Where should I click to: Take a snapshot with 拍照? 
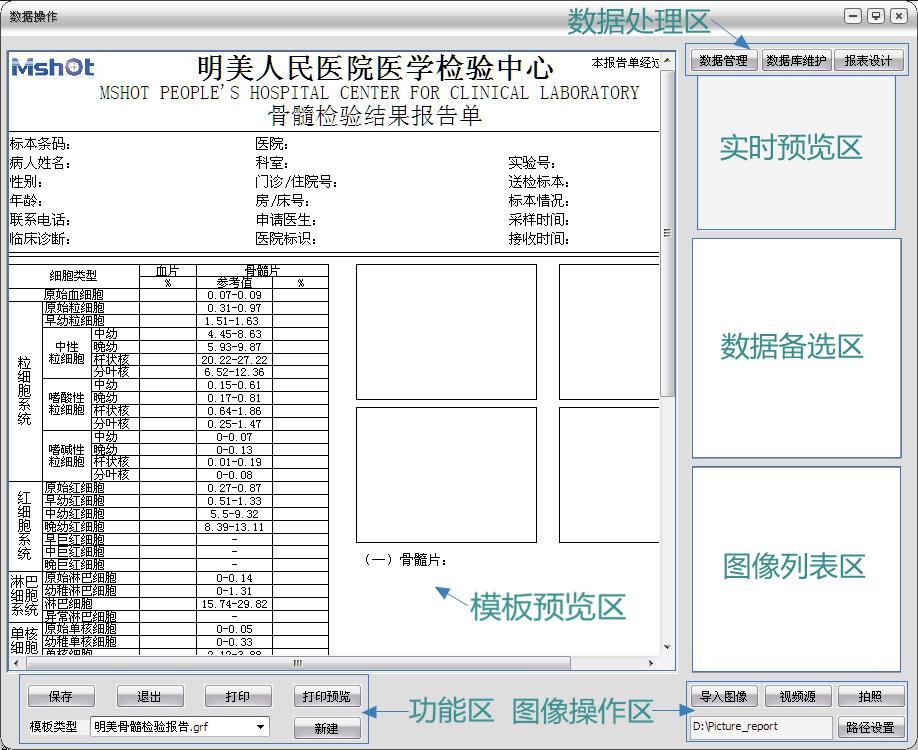pos(869,697)
